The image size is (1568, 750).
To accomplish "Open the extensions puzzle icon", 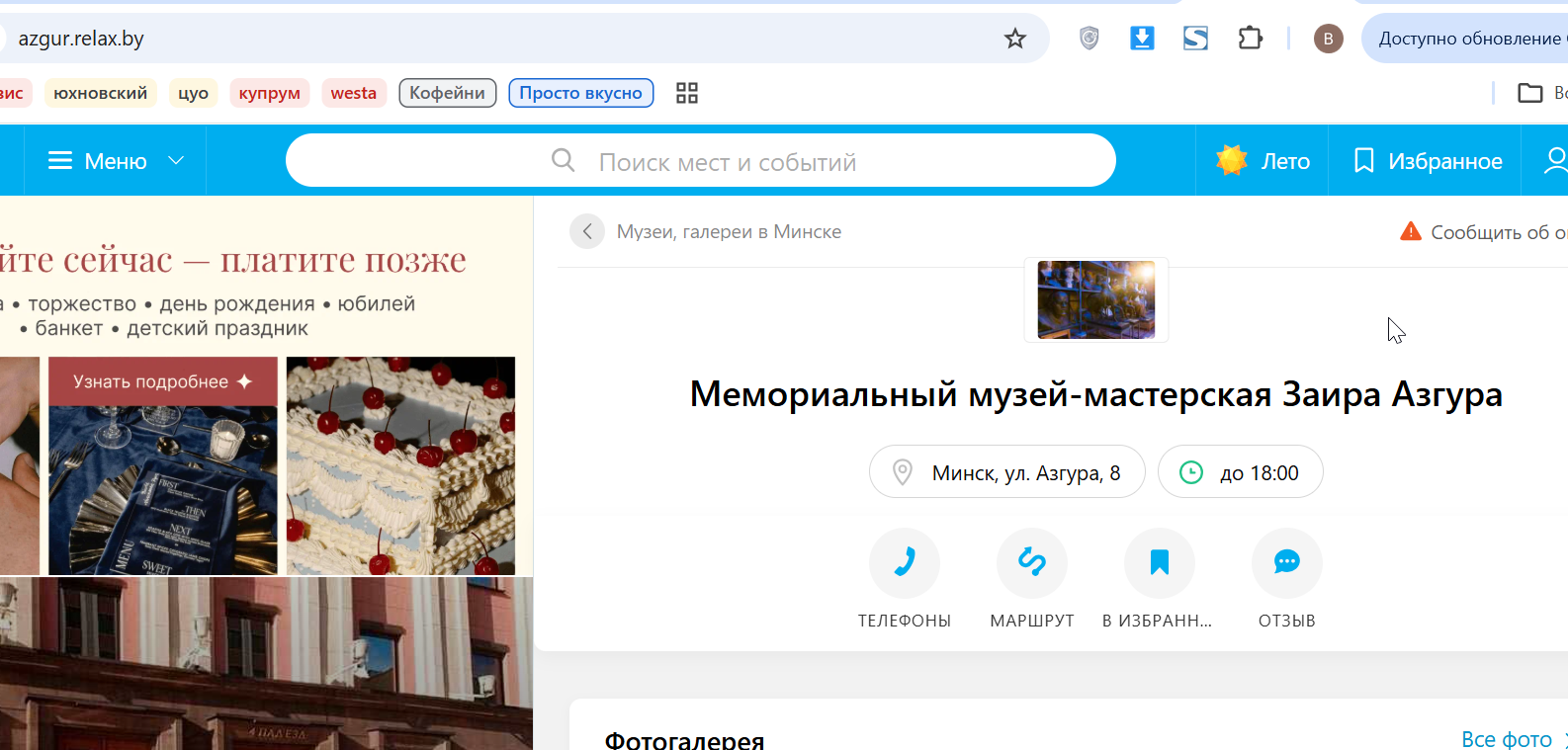I will coord(1250,39).
